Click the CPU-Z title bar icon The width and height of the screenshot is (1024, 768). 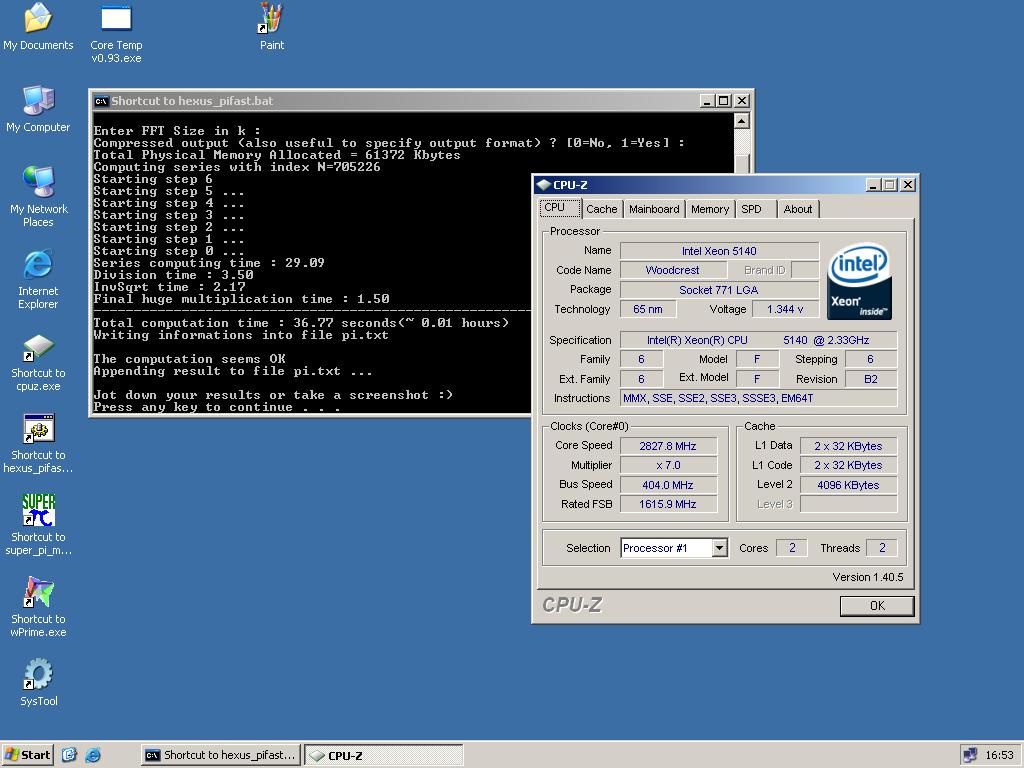click(x=543, y=185)
